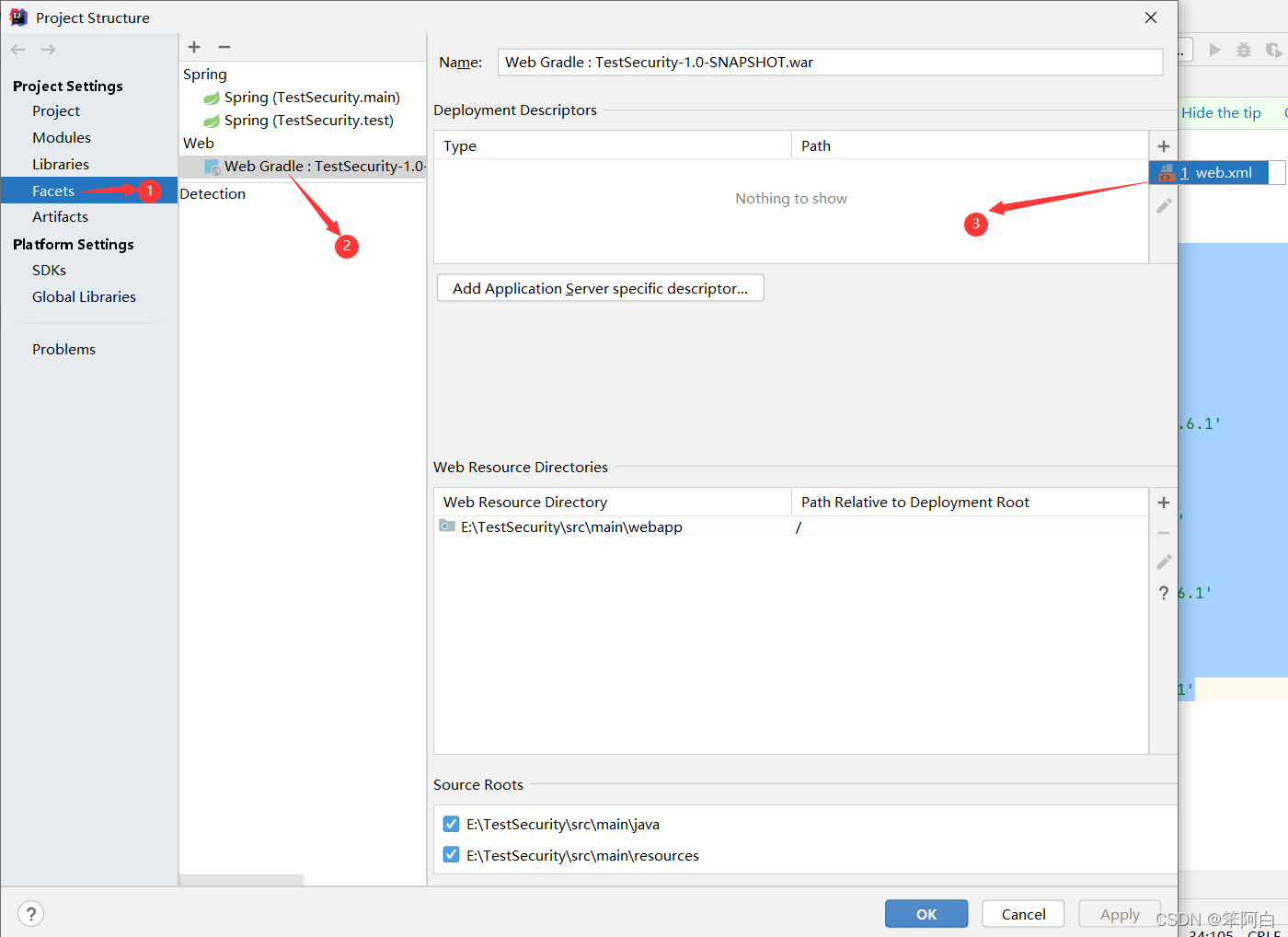Image resolution: width=1288 pixels, height=937 pixels.
Task: Click the IntelliJ Project Structure window icon
Action: click(18, 17)
